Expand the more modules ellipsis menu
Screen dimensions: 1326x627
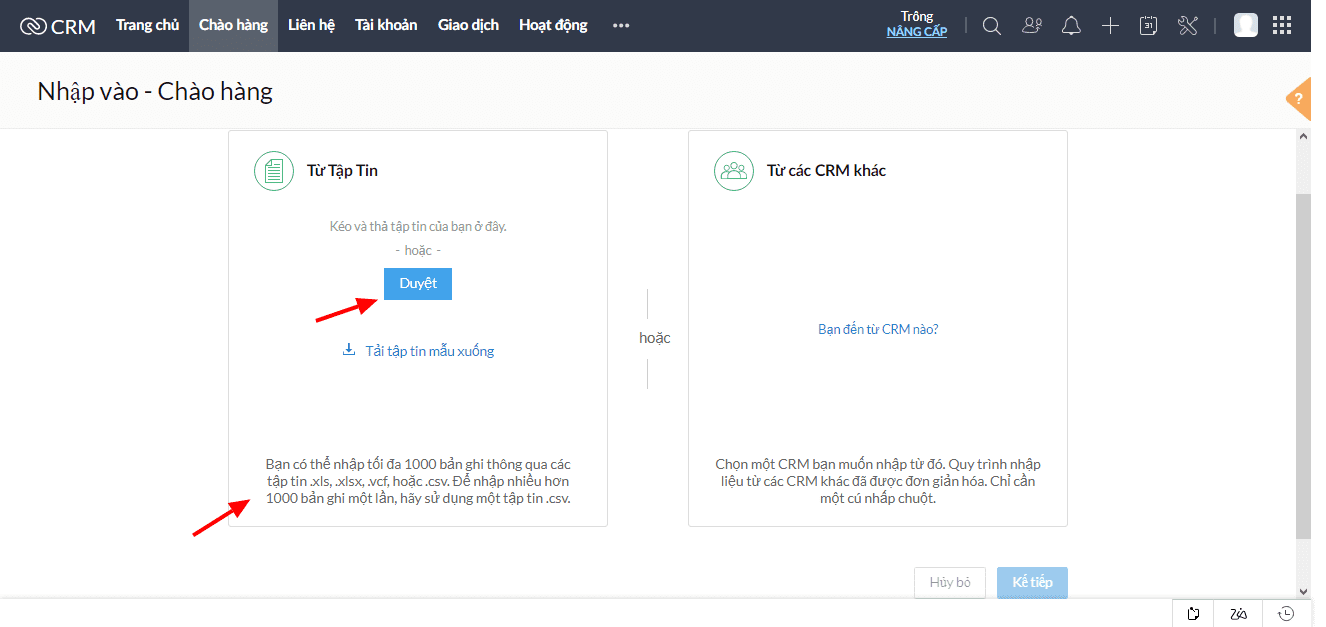[x=621, y=26]
